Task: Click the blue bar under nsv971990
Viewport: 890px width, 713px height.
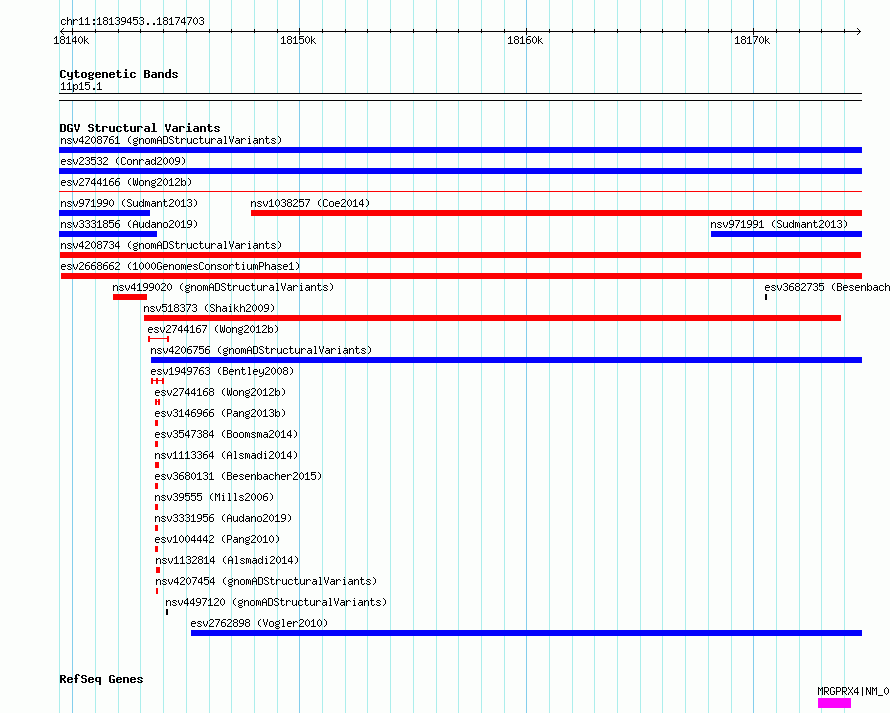Action: point(104,213)
